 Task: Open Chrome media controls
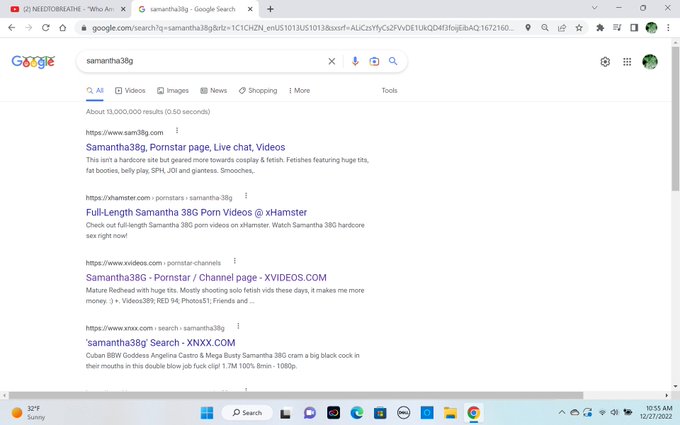coord(617,28)
